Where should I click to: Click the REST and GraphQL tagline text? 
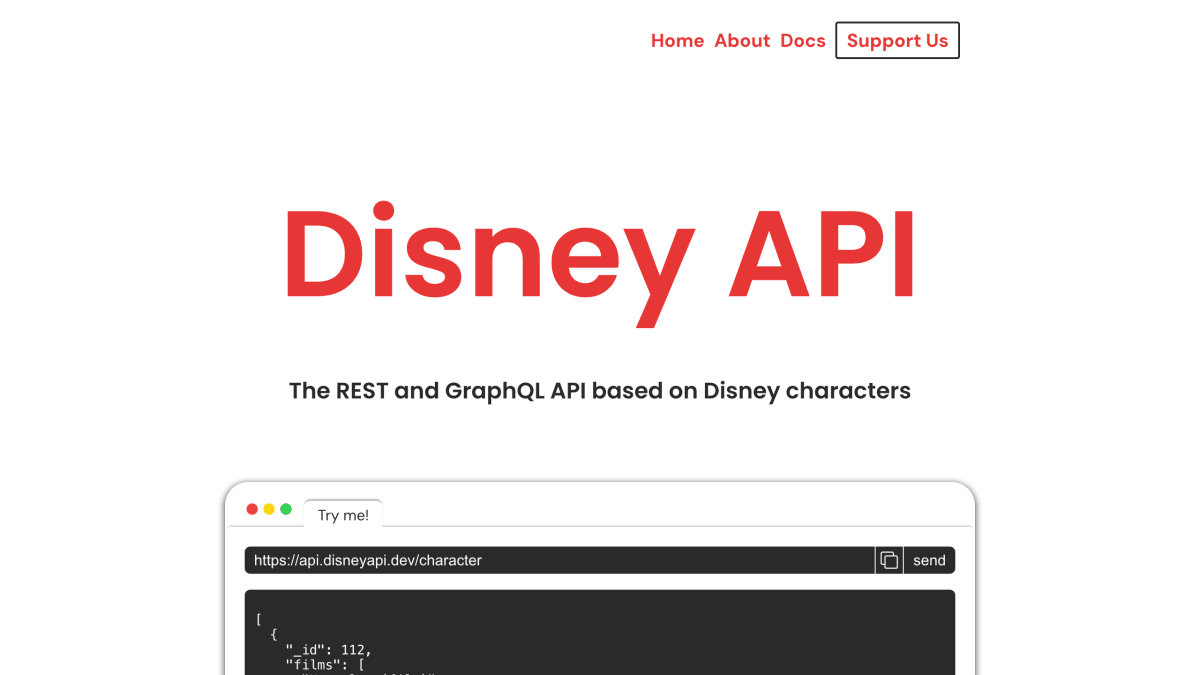tap(600, 390)
